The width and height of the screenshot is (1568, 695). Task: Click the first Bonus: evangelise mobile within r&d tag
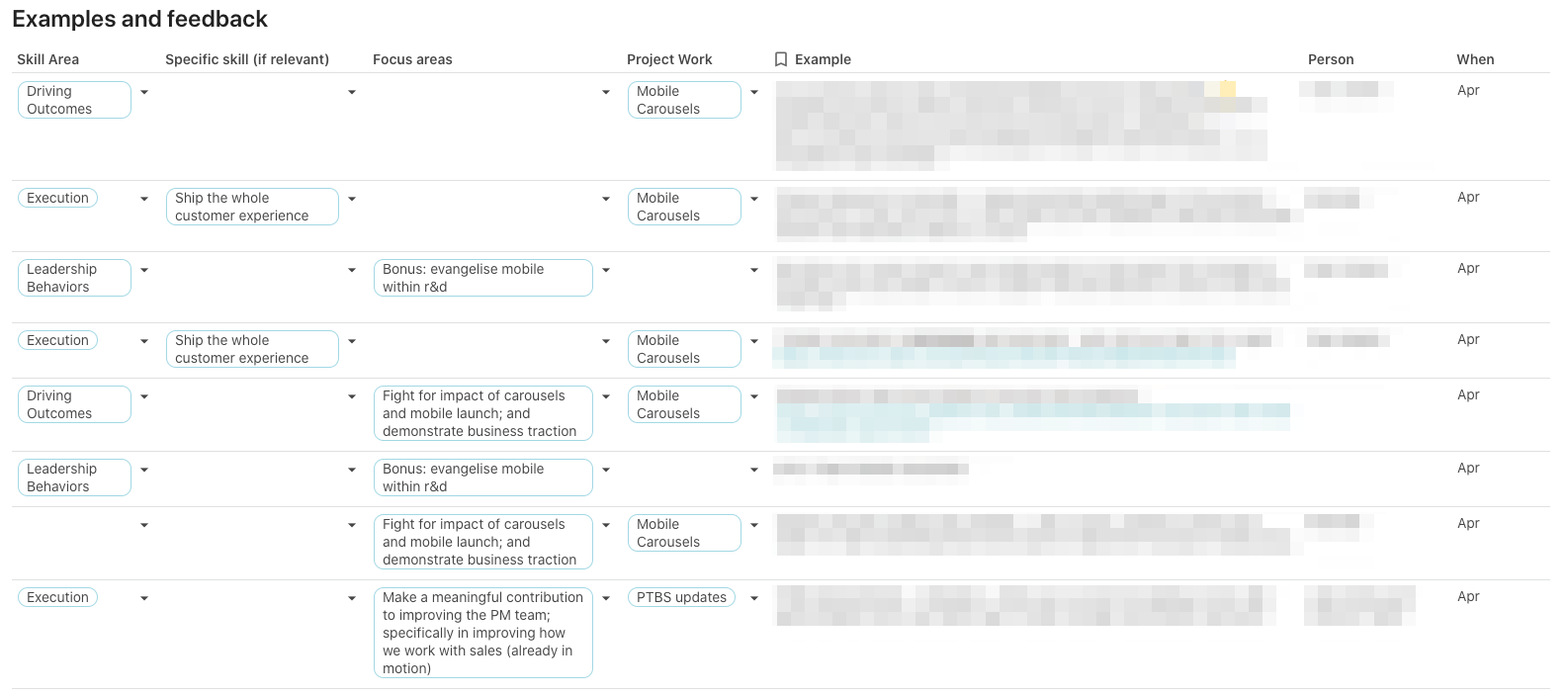[482, 278]
